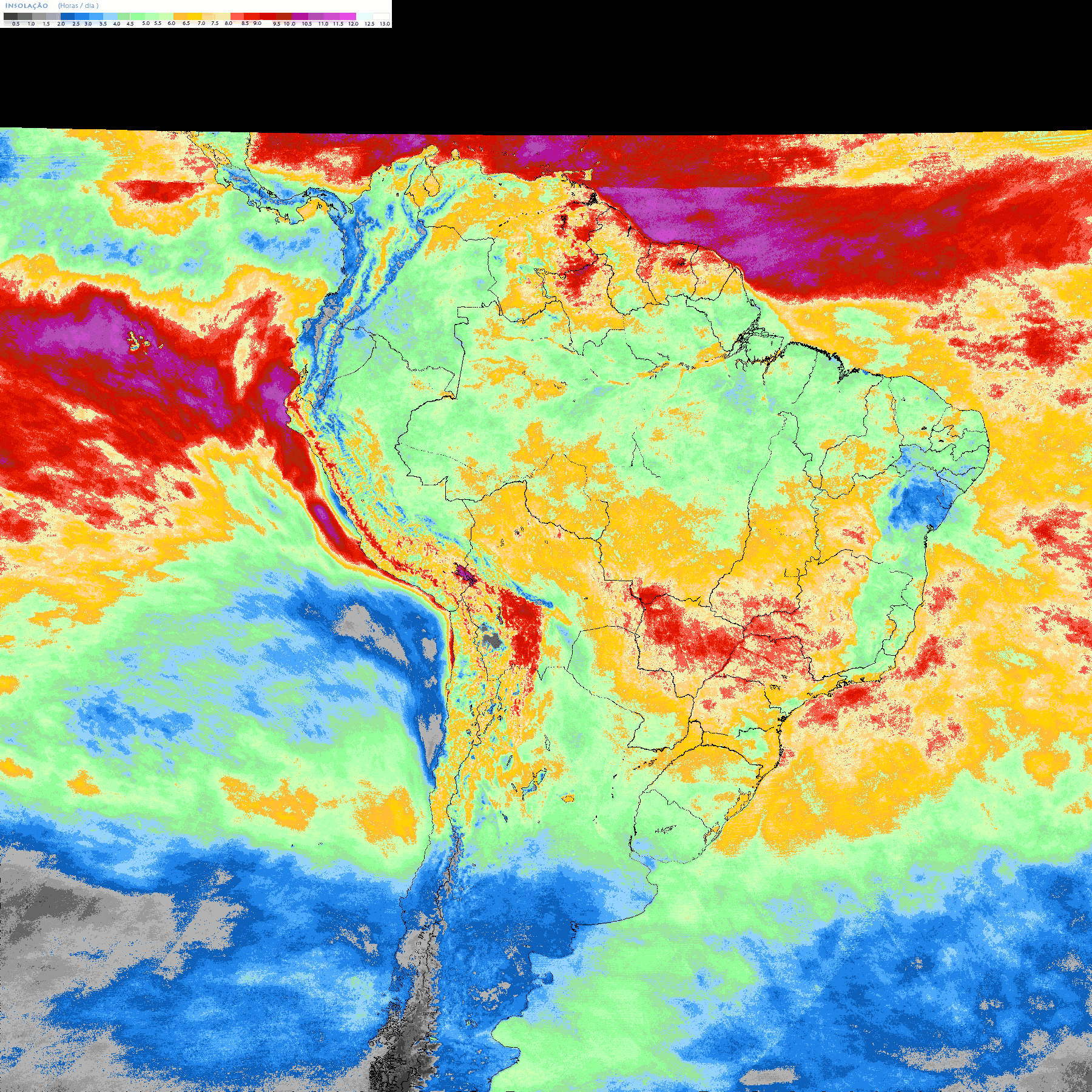Click the '1.0' legend value

31,24
